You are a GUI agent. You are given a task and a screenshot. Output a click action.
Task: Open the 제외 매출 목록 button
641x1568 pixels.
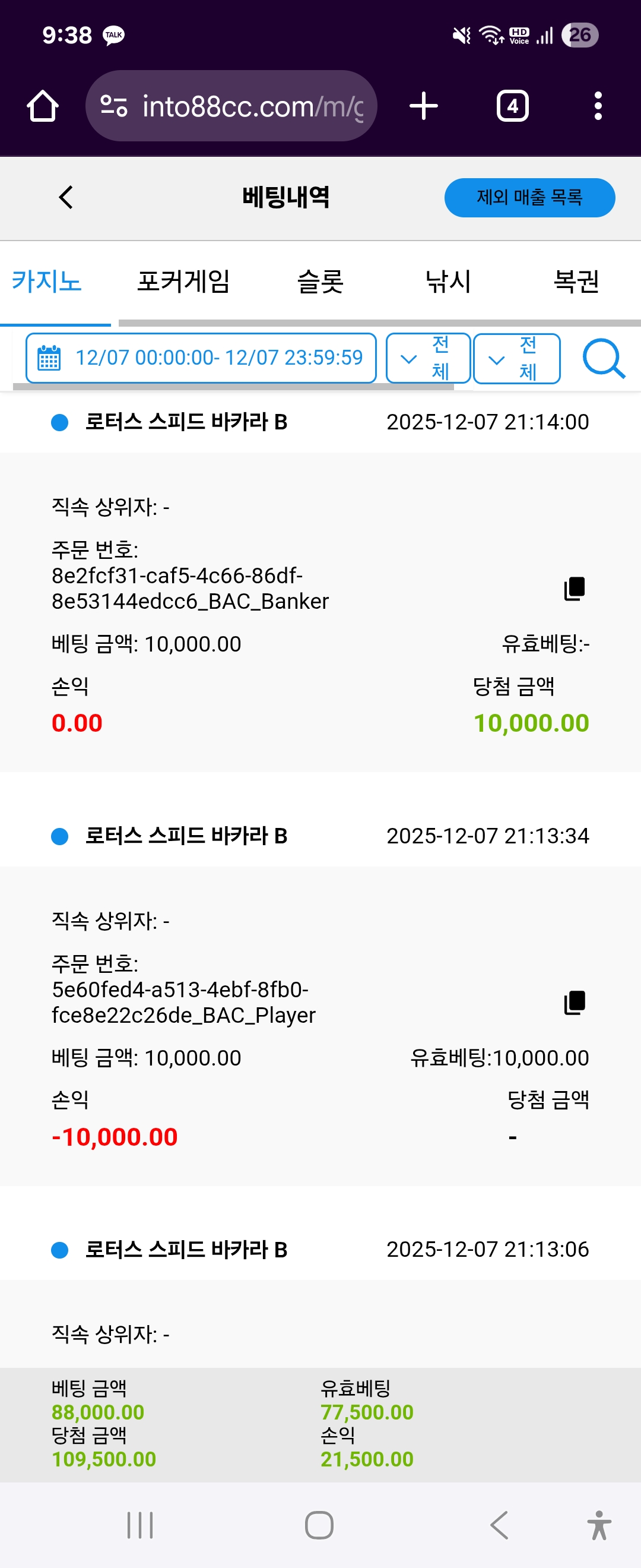click(529, 197)
